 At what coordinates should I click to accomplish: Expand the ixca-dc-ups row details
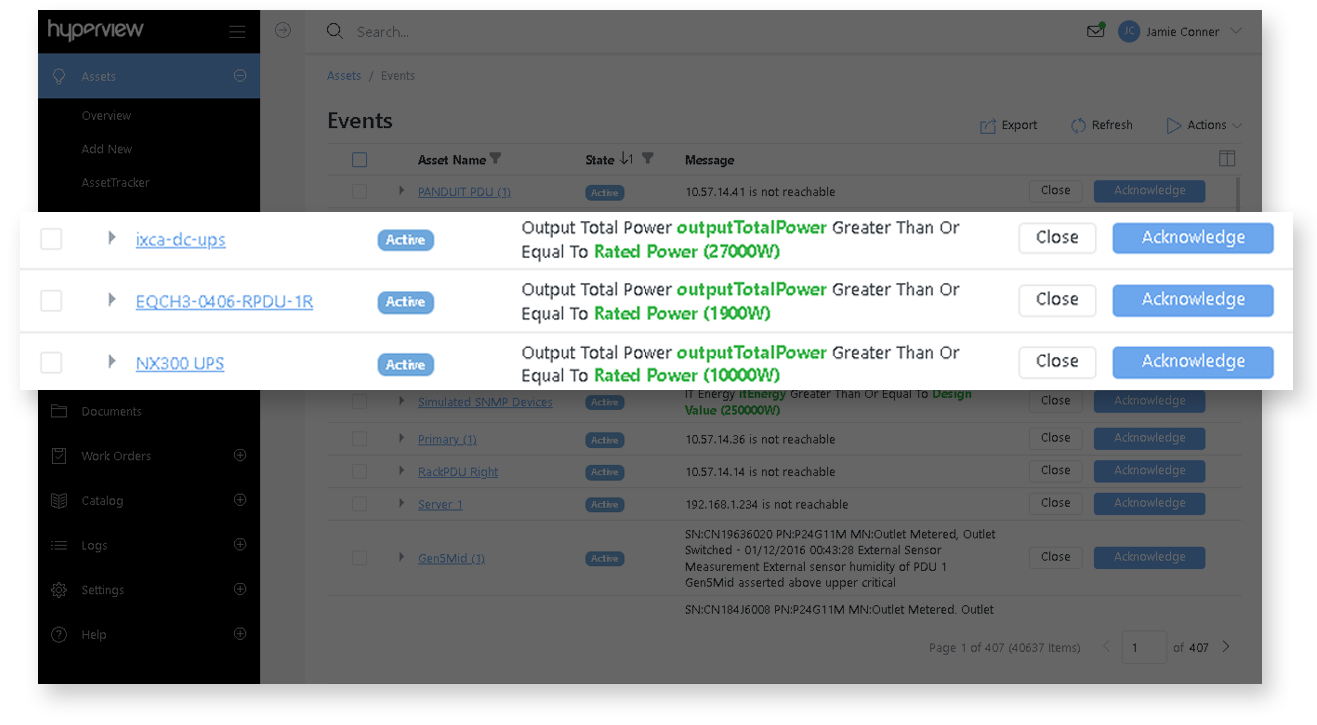[x=112, y=238]
